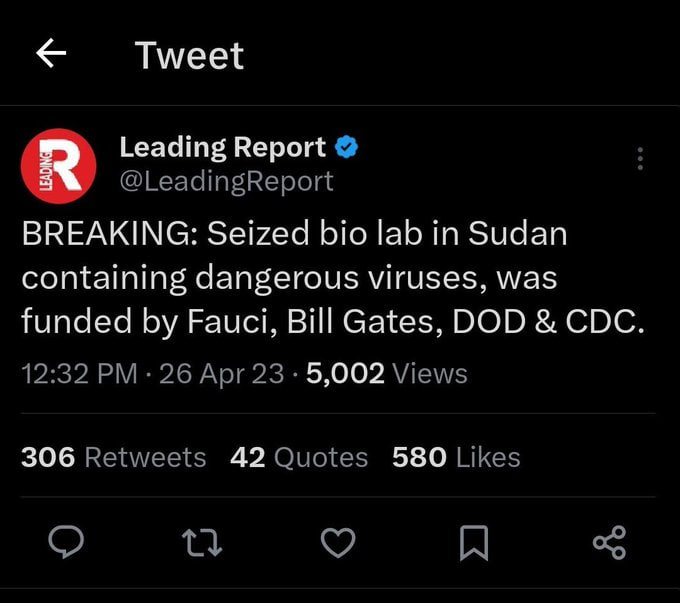The image size is (680, 603).
Task: Reply using the speech bubble icon
Action: pyautogui.click(x=66, y=542)
